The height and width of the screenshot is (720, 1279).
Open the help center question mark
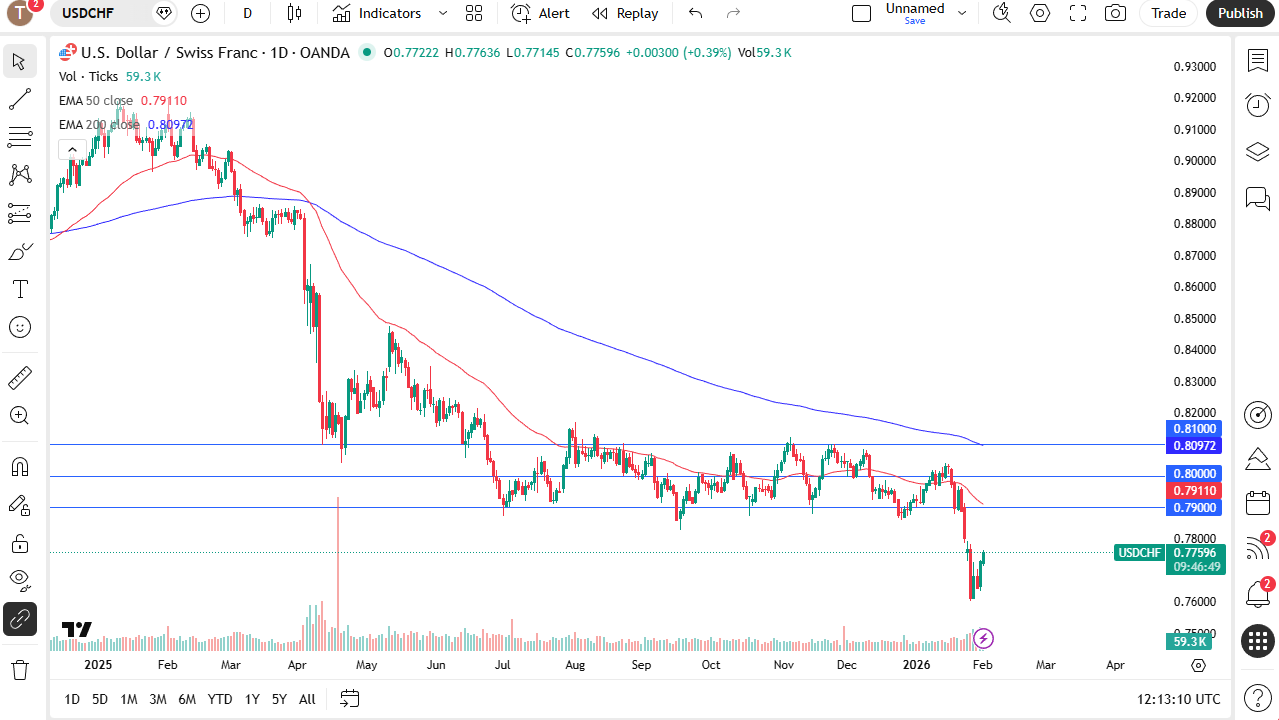[1258, 697]
